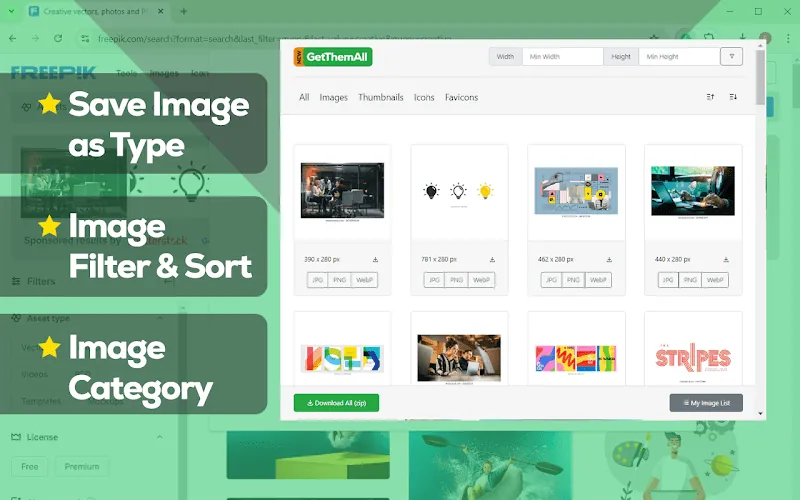Save the 390 x 280 image as PNG
800x500 pixels.
pos(339,280)
